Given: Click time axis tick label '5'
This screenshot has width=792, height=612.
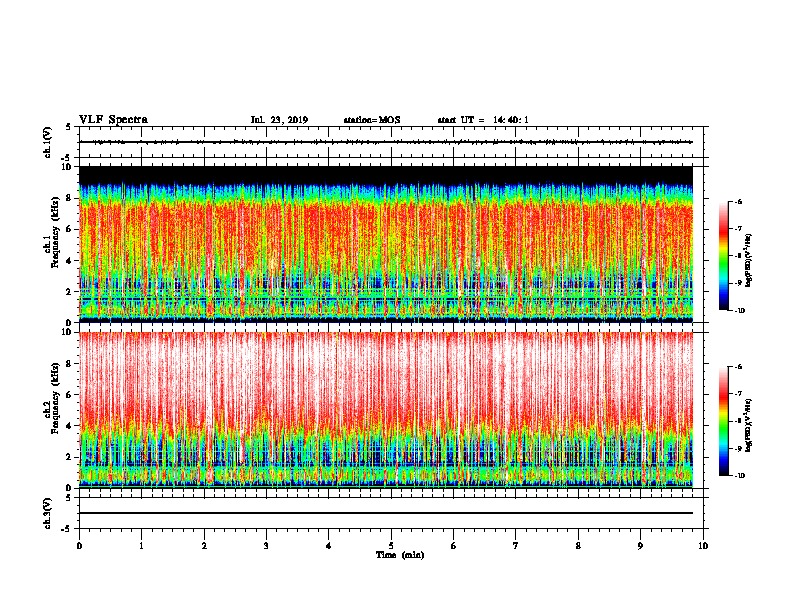Looking at the screenshot, I should (x=391, y=546).
